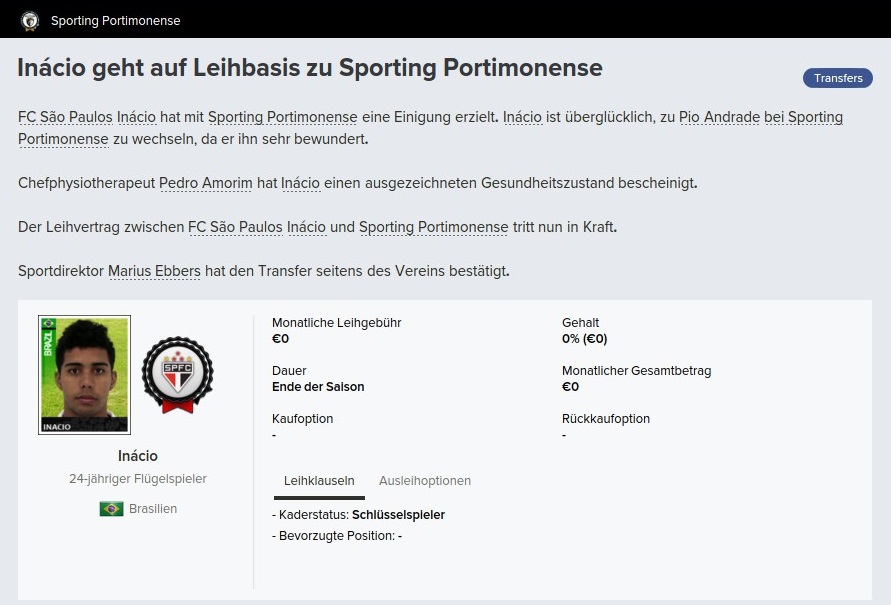This screenshot has height=605, width=891.
Task: Click Sporting Portimonense title in the top bar
Action: (115, 20)
